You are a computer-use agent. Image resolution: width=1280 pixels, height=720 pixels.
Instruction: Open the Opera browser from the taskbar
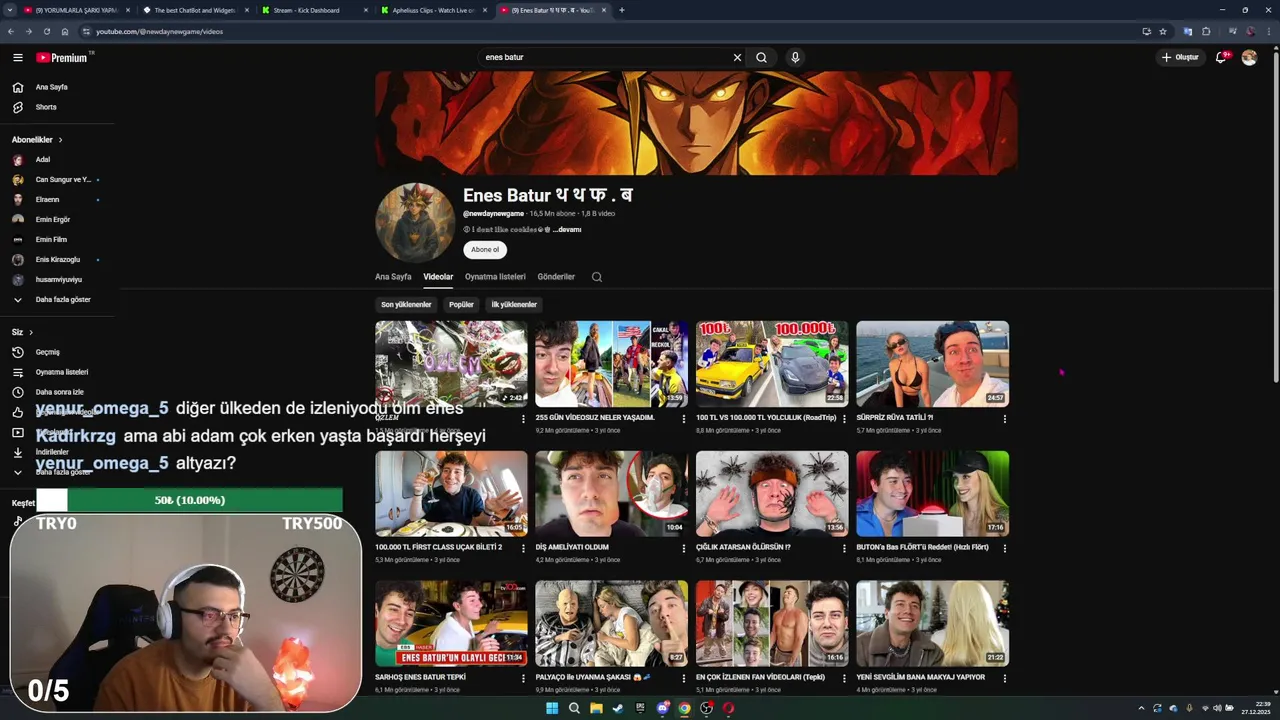[x=728, y=708]
